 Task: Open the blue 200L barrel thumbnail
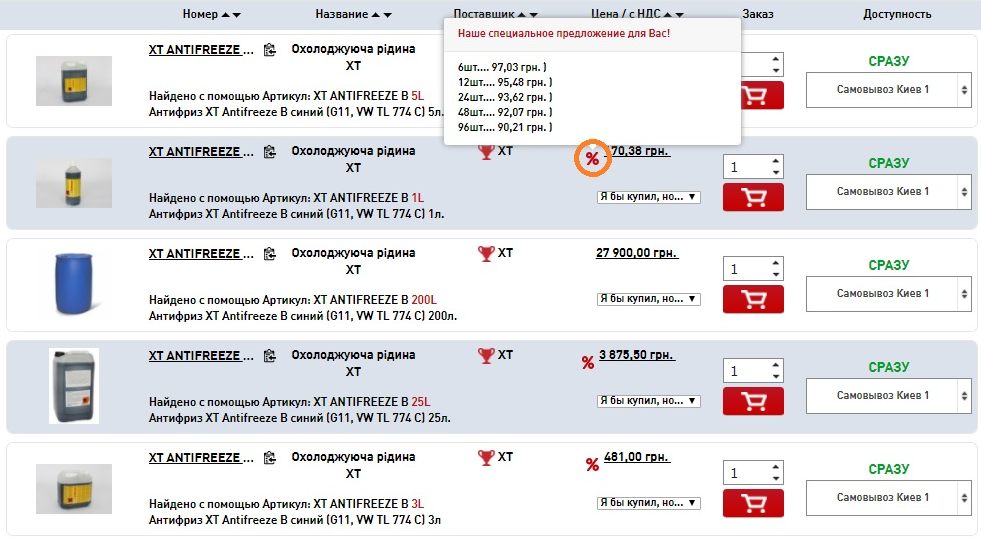[74, 285]
